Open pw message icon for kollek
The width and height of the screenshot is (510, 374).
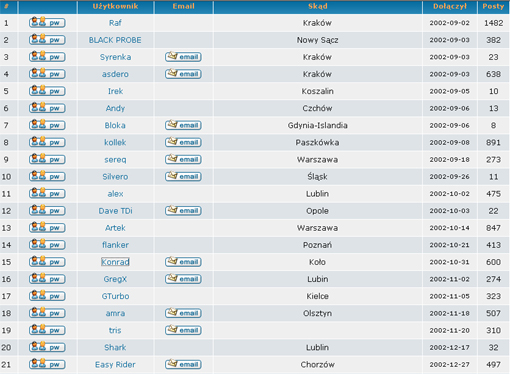point(47,142)
